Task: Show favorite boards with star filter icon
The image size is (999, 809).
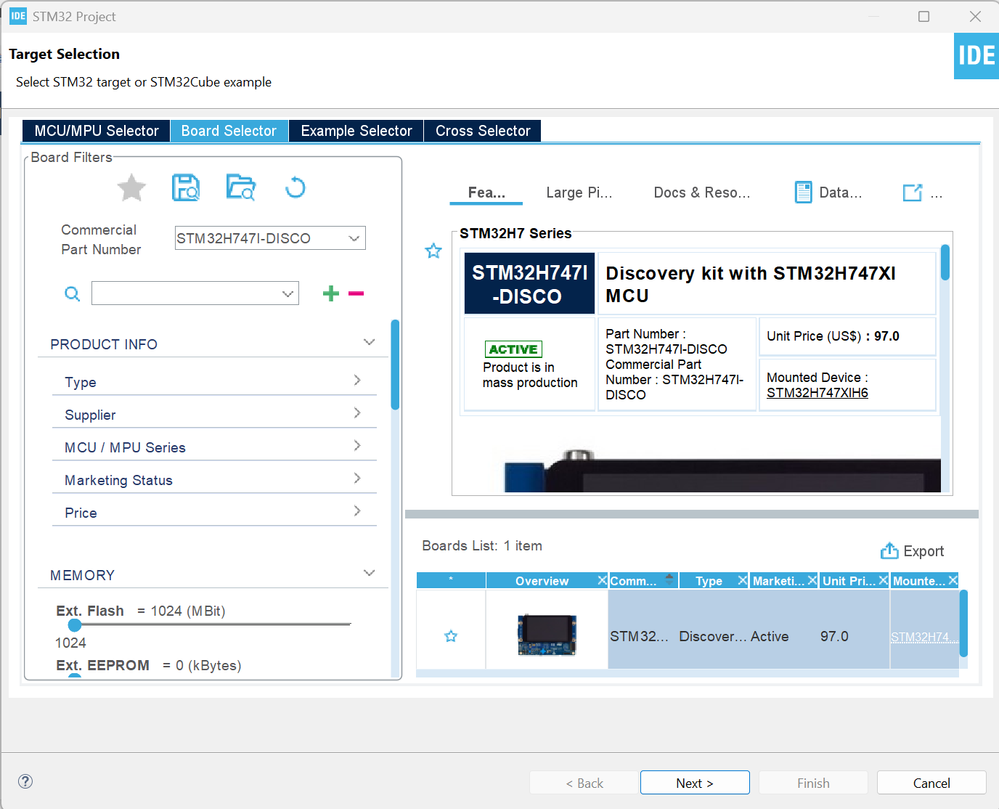Action: pos(131,188)
